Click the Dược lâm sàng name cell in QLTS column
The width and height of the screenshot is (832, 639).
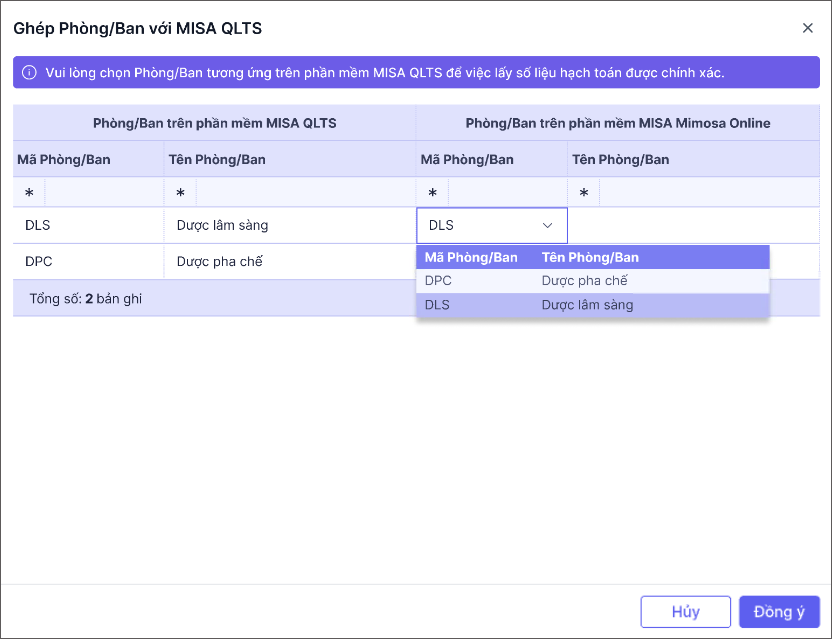click(x=290, y=226)
